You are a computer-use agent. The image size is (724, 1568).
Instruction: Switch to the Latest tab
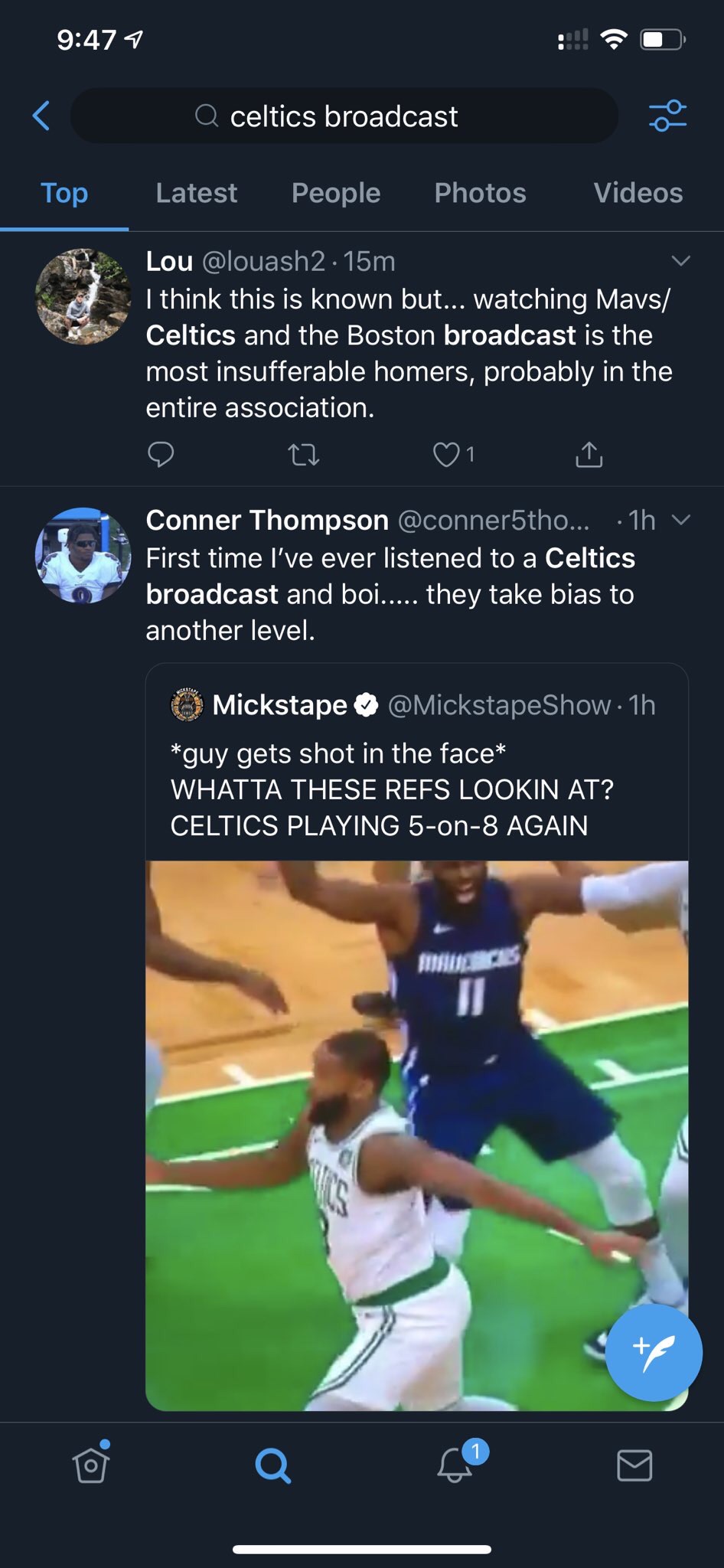[x=196, y=193]
